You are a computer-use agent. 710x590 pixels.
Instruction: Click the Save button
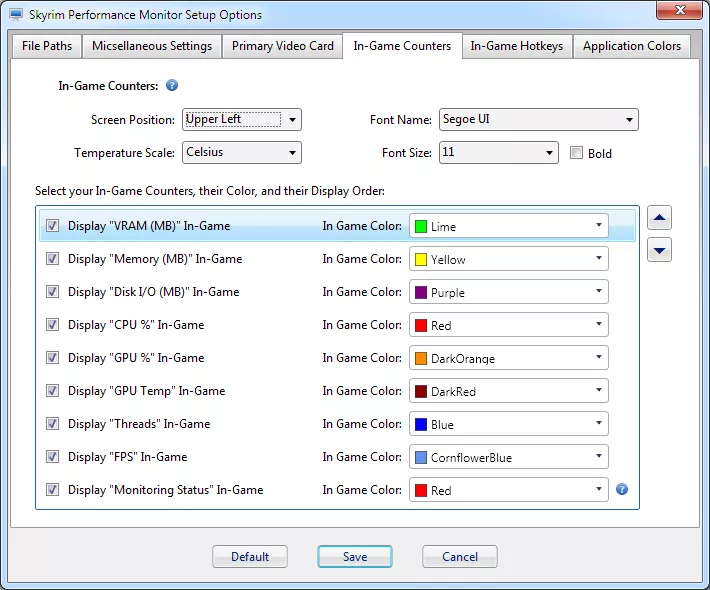[355, 556]
